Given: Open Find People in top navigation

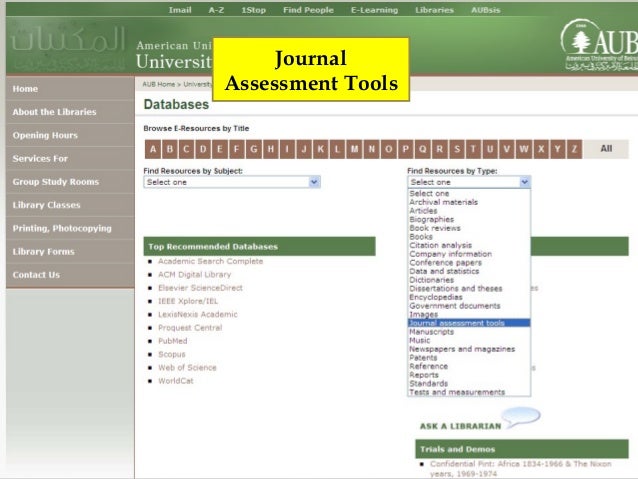Looking at the screenshot, I should click(x=308, y=10).
